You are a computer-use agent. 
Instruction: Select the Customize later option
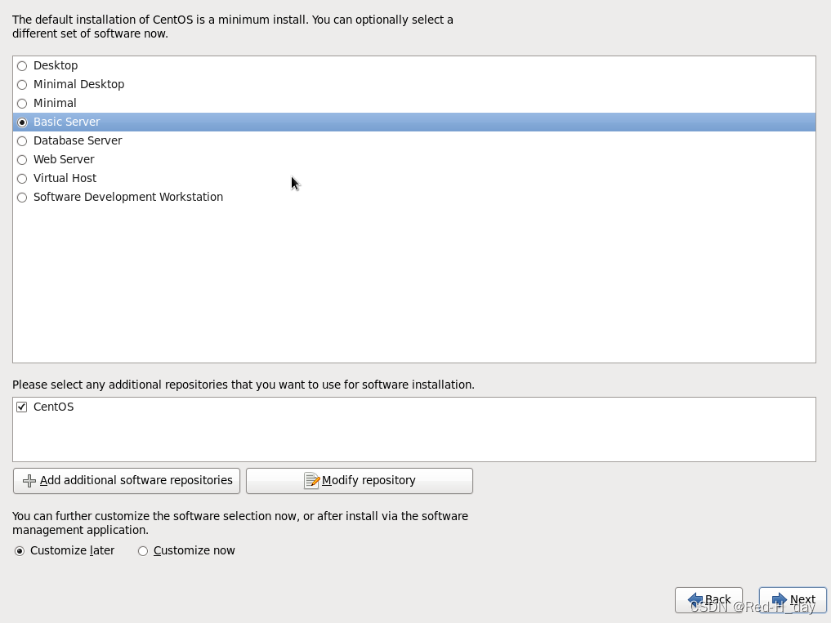21,550
